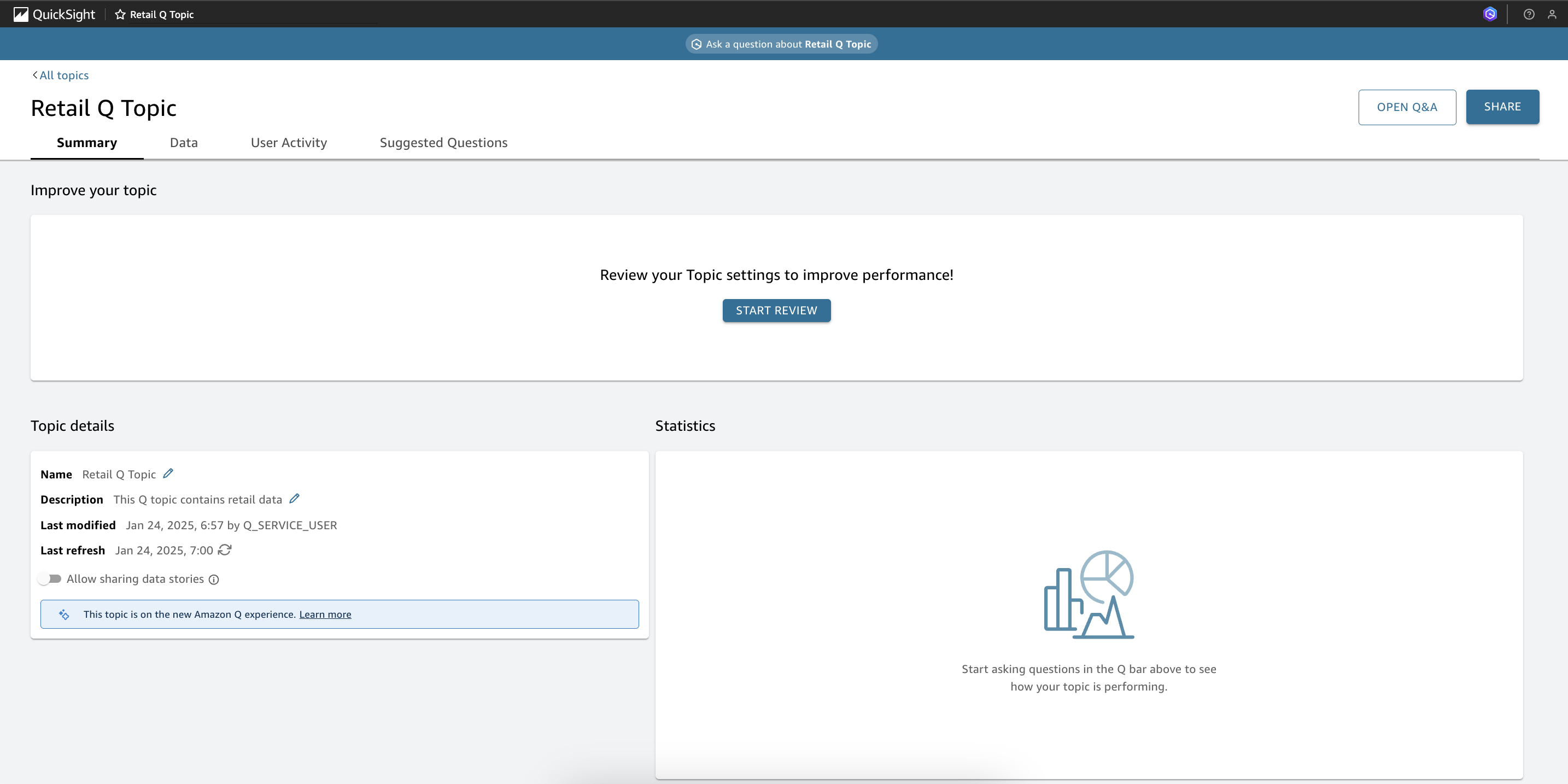Image resolution: width=1568 pixels, height=784 pixels.
Task: Open the user profile icon
Action: (1552, 14)
